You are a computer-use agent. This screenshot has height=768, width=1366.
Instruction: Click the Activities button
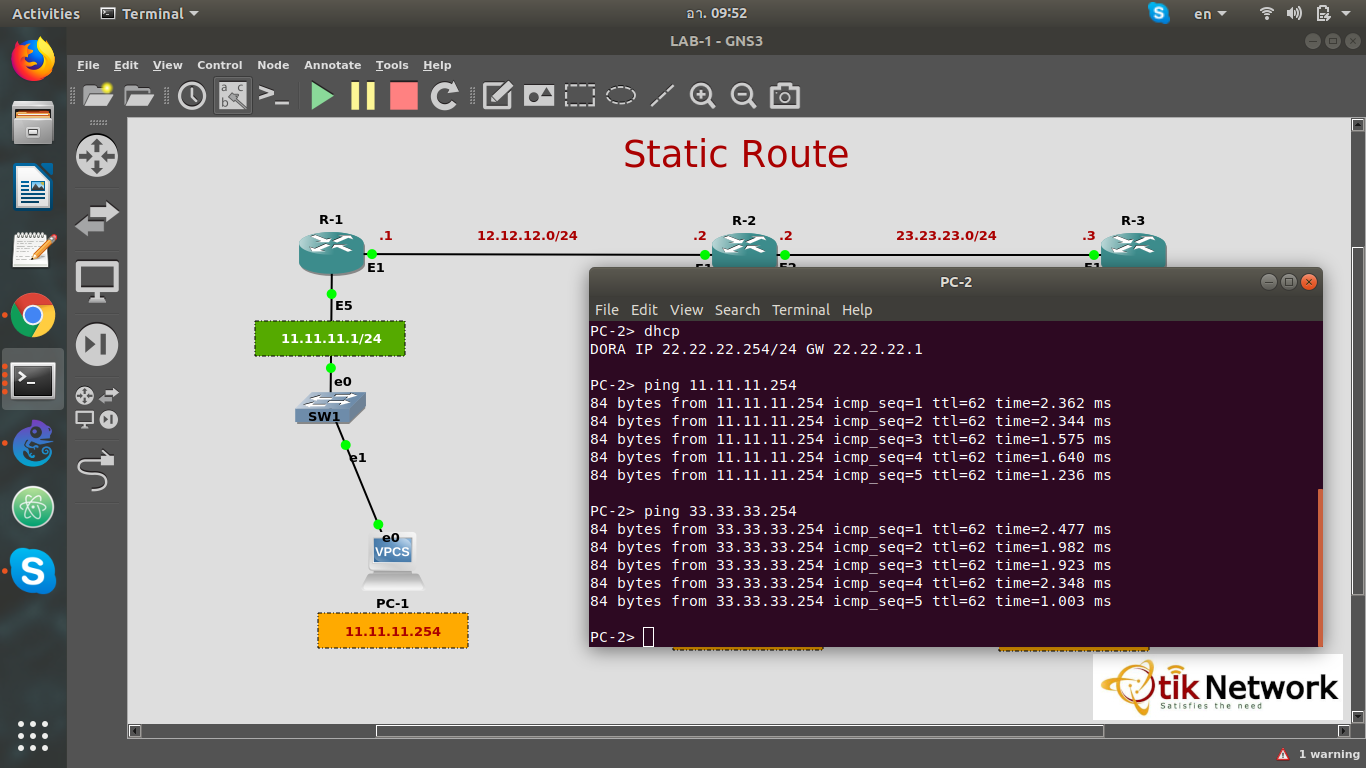click(x=46, y=14)
